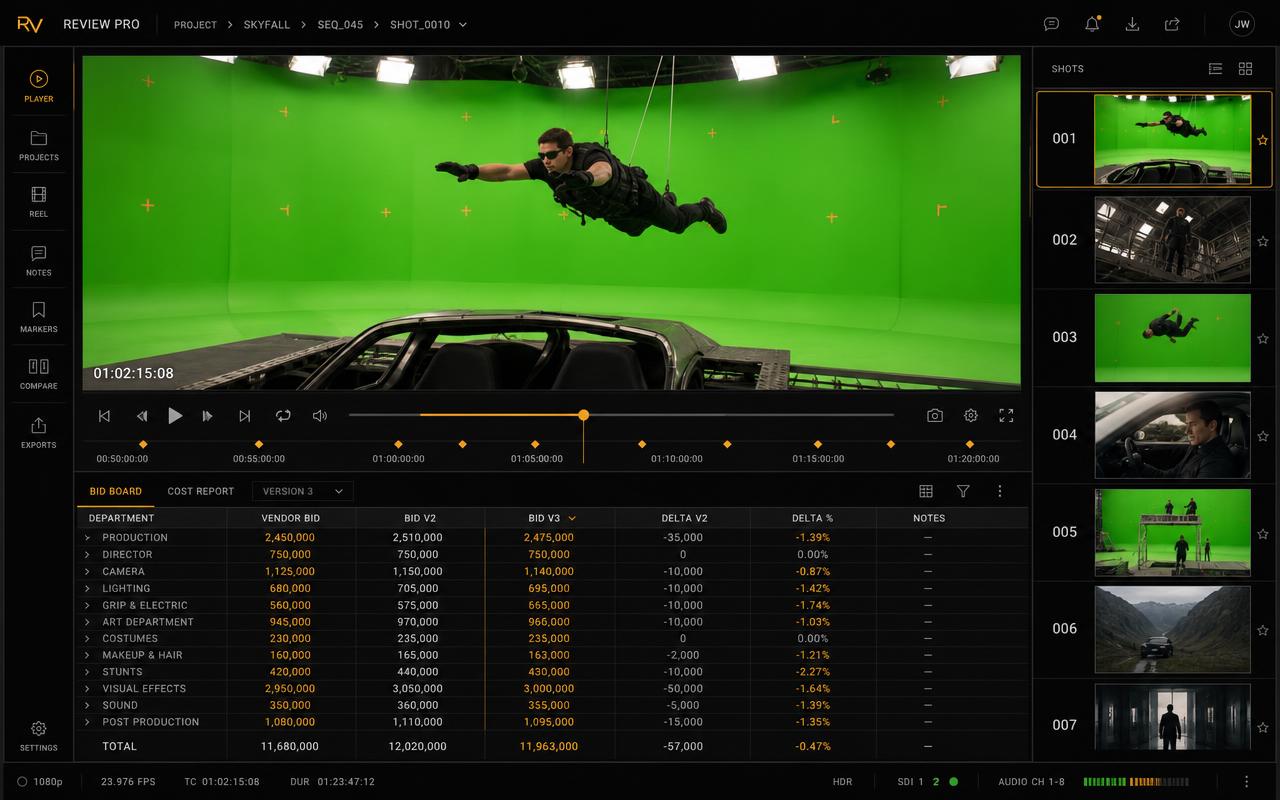Screen dimensions: 1280x800
Task: Click timeline marker above 01:00:00:00
Action: (398, 444)
